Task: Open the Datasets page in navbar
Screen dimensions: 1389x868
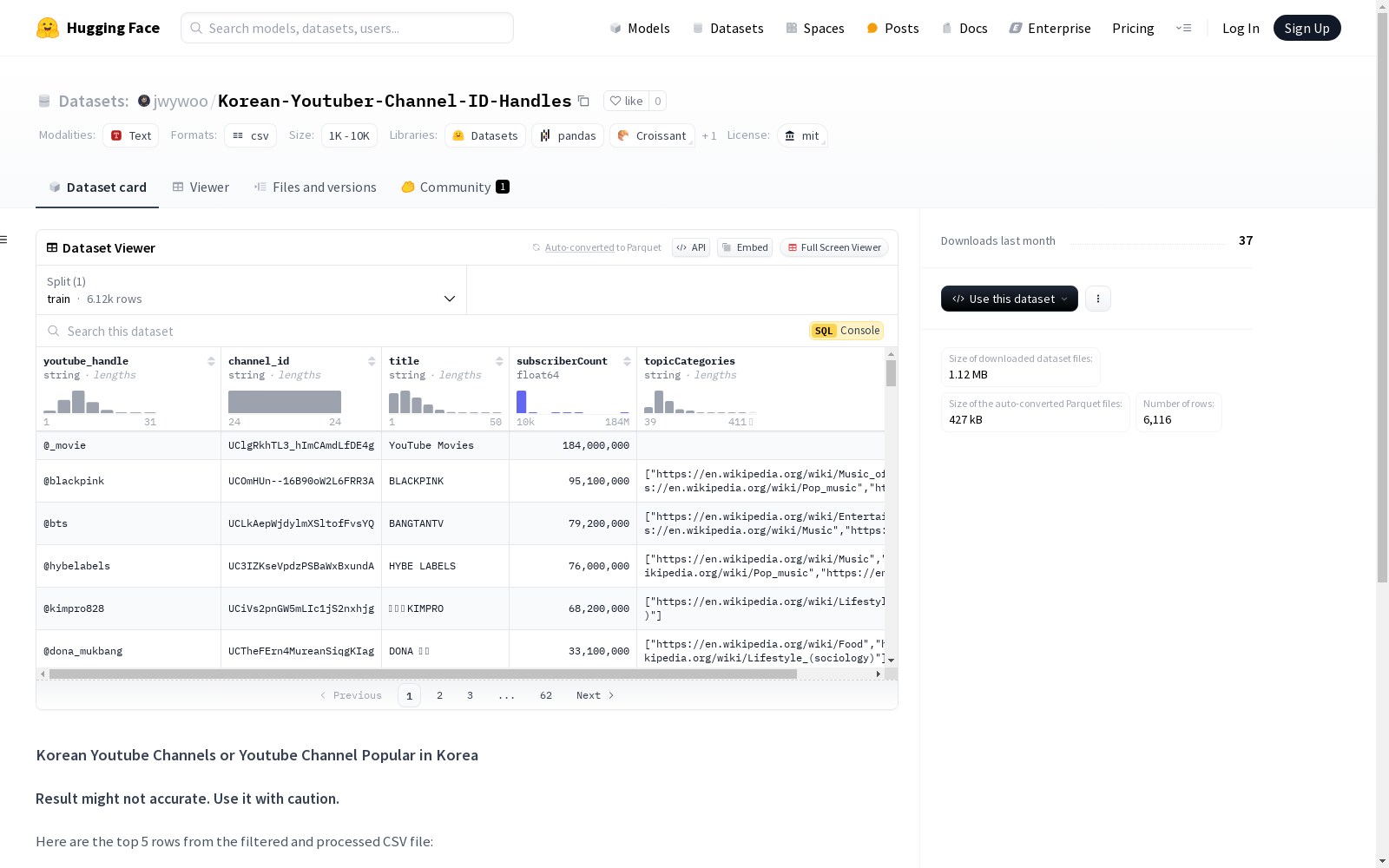Action: (x=727, y=28)
